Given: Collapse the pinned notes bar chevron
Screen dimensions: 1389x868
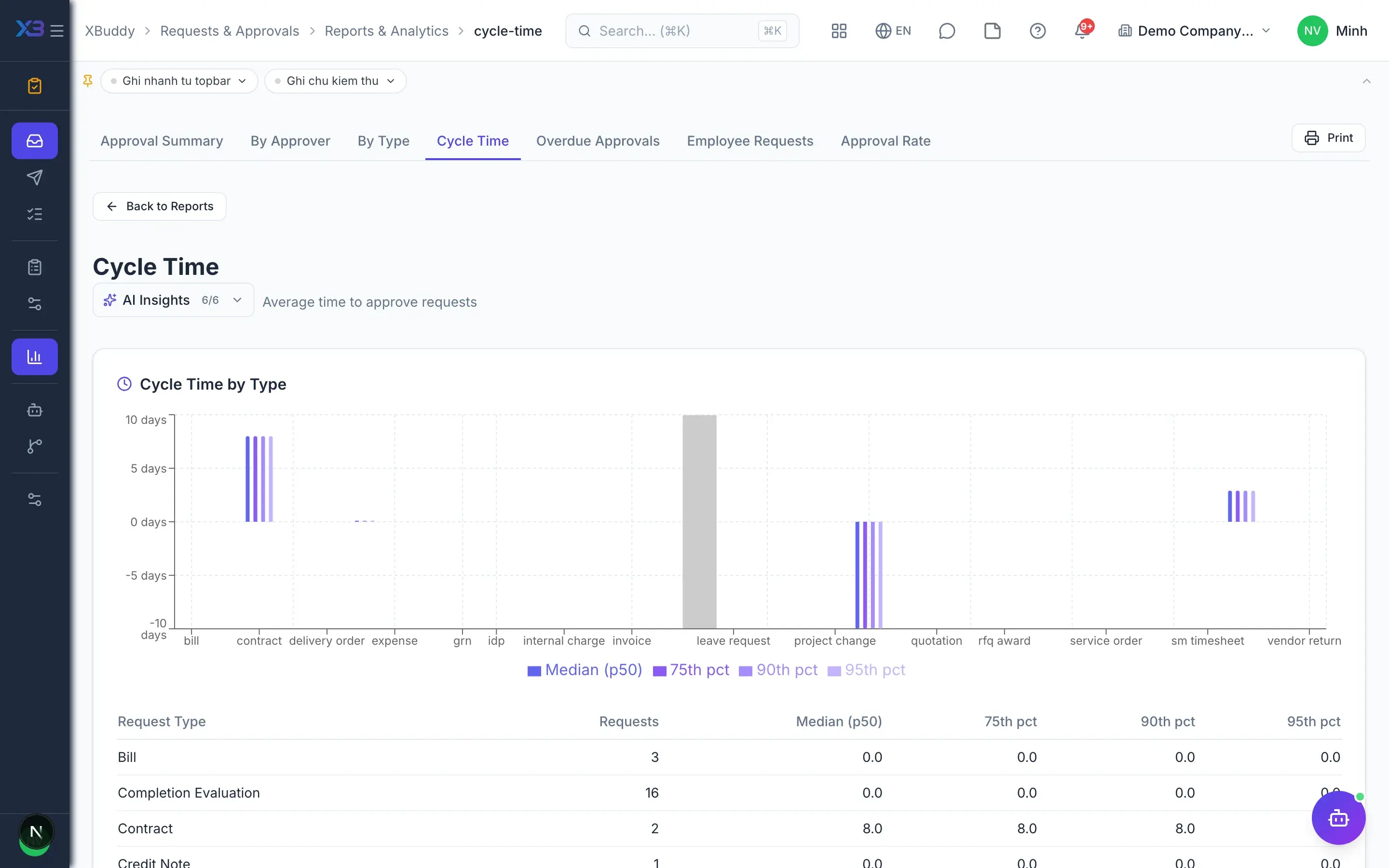Looking at the screenshot, I should pyautogui.click(x=1367, y=81).
